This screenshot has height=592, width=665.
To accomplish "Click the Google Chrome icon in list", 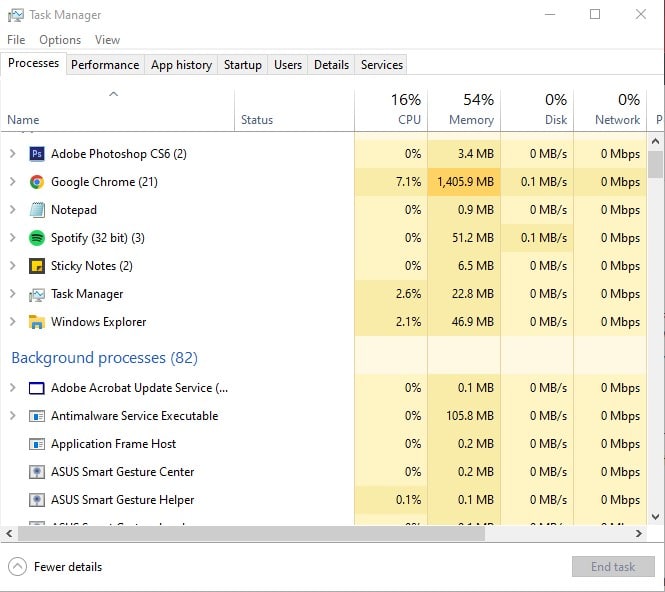I will pyautogui.click(x=37, y=182).
